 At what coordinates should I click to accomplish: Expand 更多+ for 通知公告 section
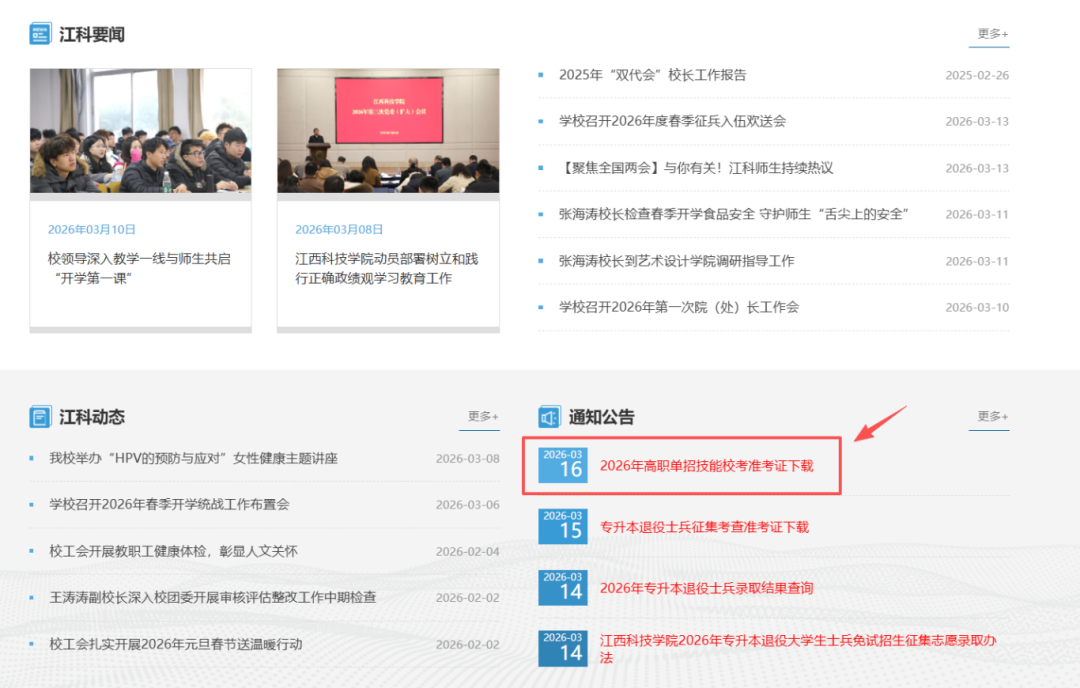992,416
